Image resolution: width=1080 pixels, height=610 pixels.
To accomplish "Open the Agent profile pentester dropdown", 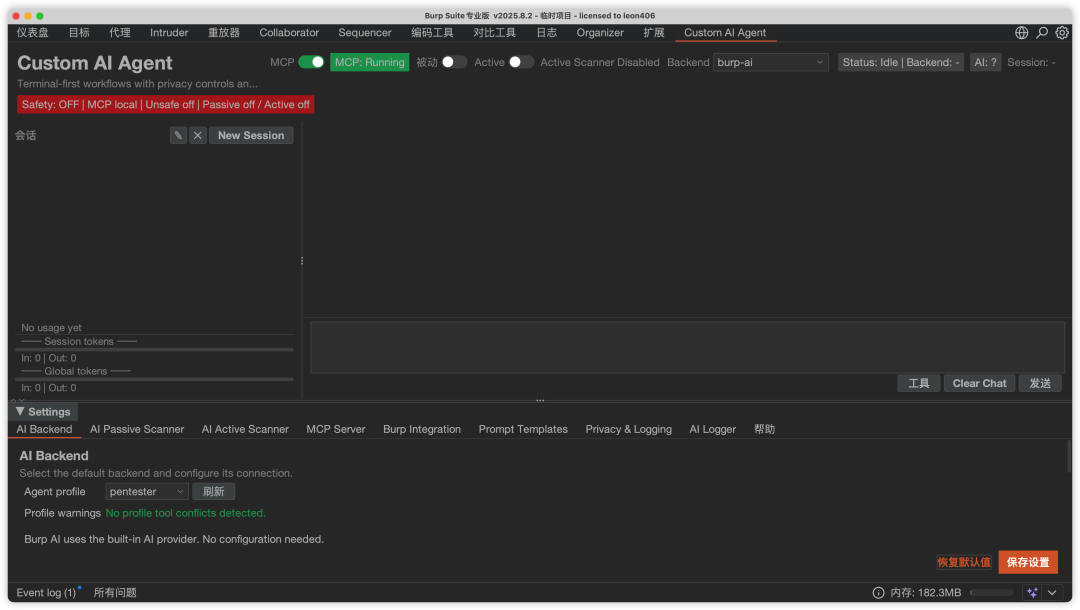I will pyautogui.click(x=147, y=492).
